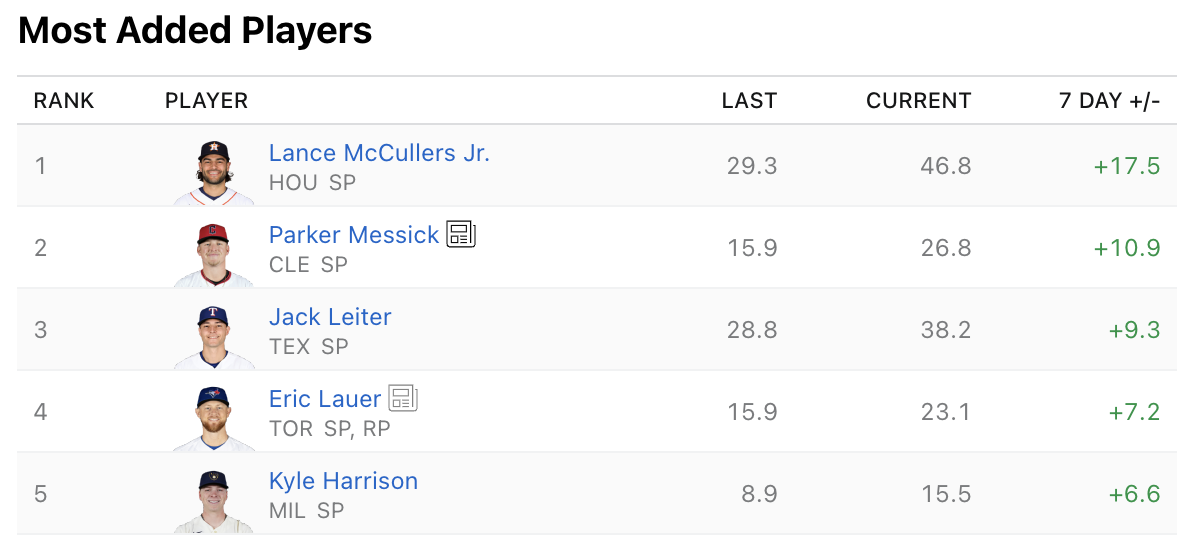Click Jack Leiter headshot photo

coord(213,335)
